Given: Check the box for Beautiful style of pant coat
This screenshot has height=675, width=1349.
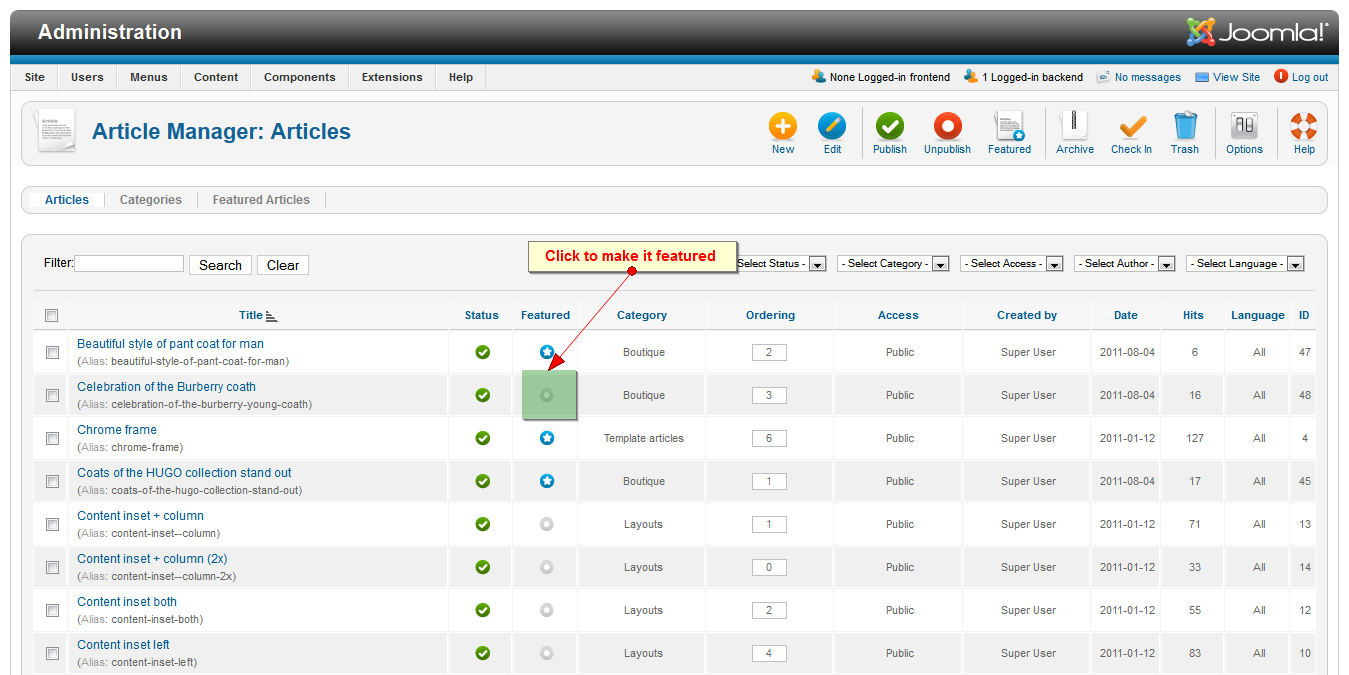Looking at the screenshot, I should (52, 352).
